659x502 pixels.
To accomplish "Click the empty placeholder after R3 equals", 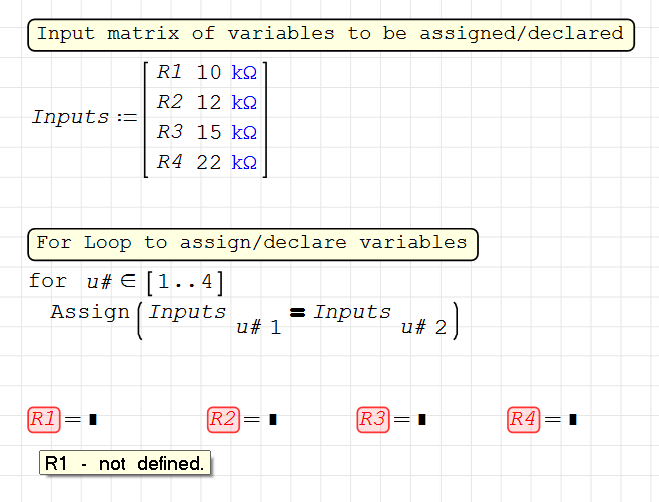I will tap(422, 421).
